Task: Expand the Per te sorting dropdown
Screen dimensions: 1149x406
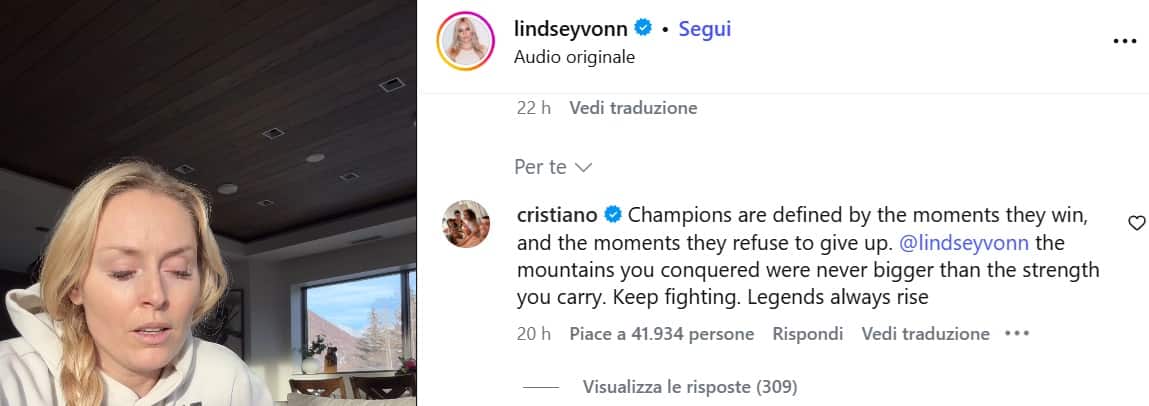Action: 553,167
